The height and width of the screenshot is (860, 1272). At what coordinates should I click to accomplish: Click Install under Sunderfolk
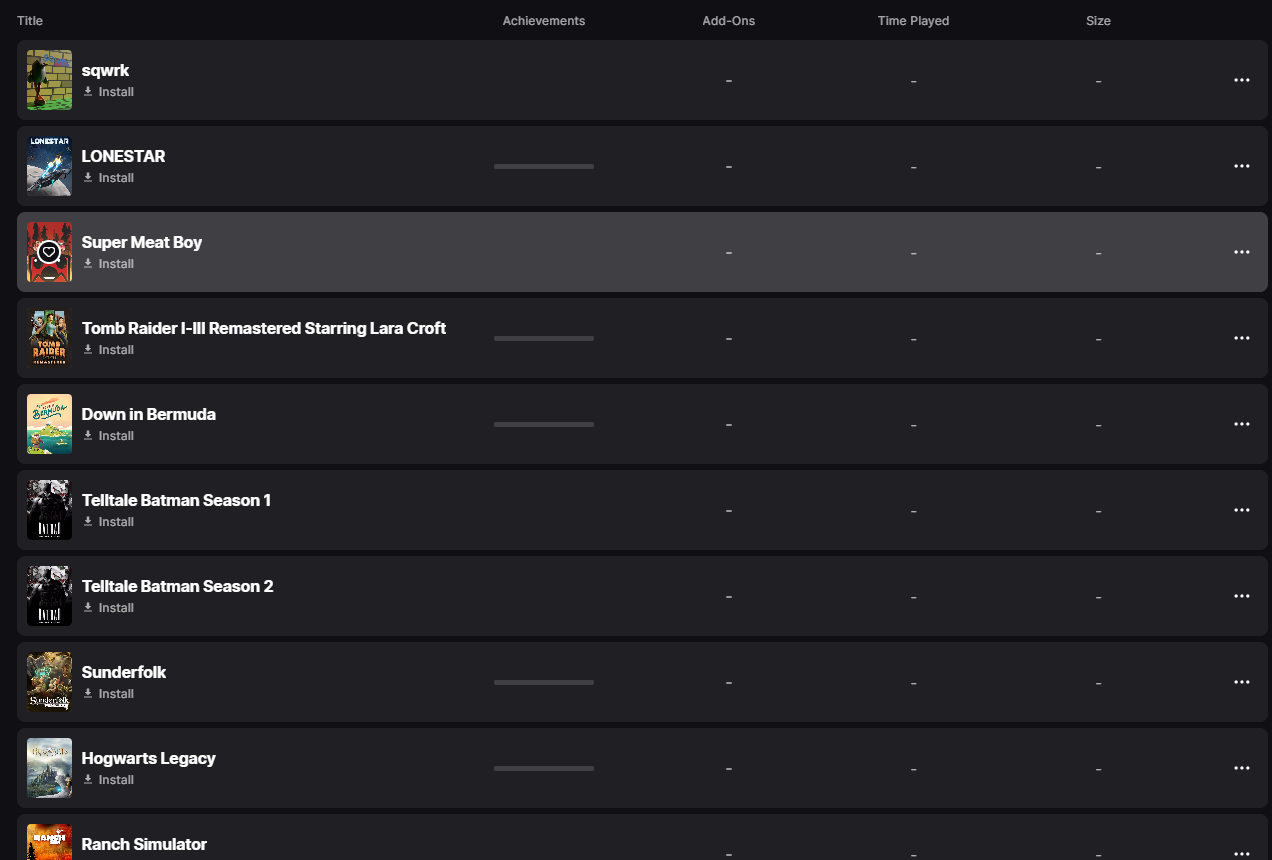(x=108, y=694)
